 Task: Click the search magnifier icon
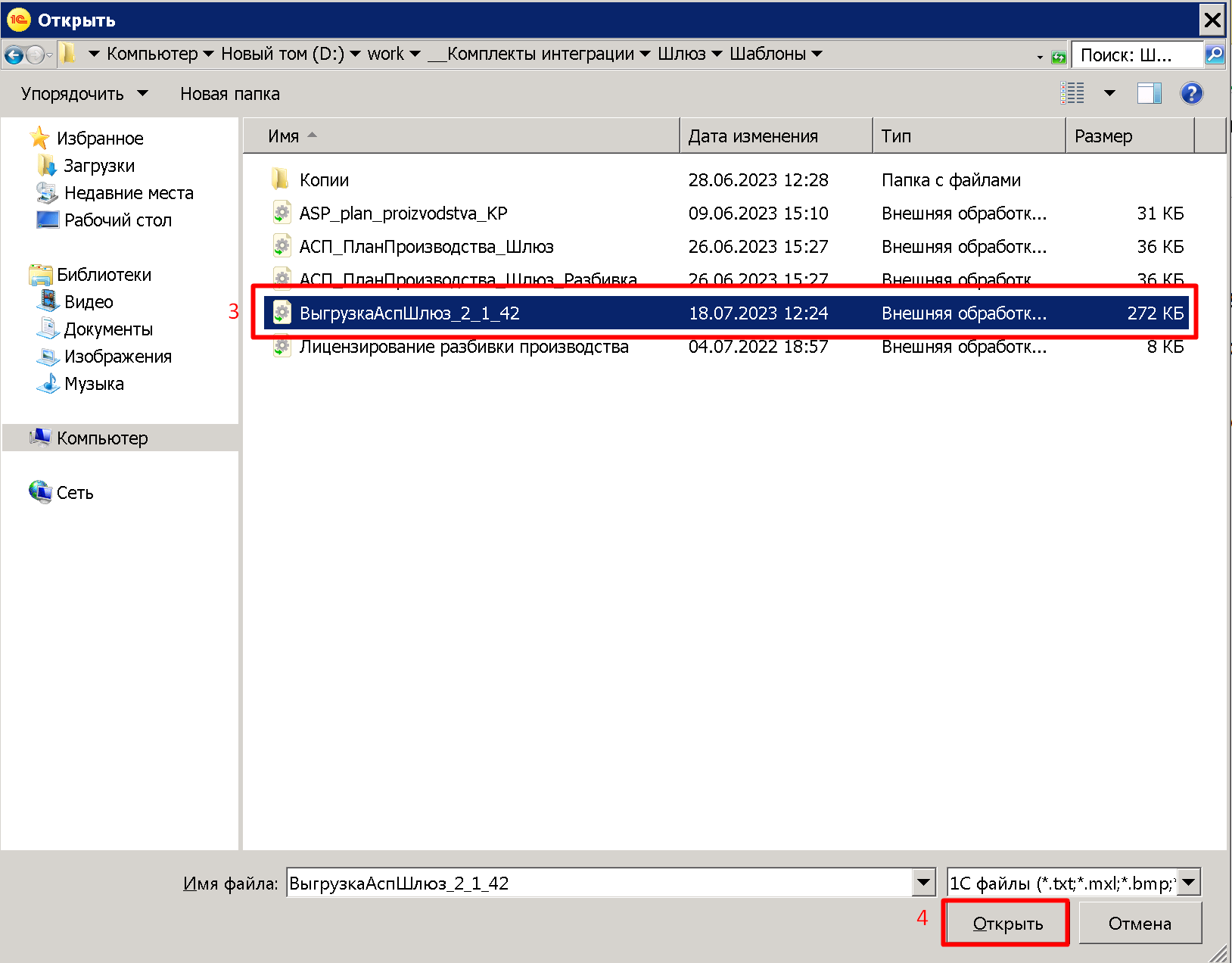pyautogui.click(x=1215, y=55)
